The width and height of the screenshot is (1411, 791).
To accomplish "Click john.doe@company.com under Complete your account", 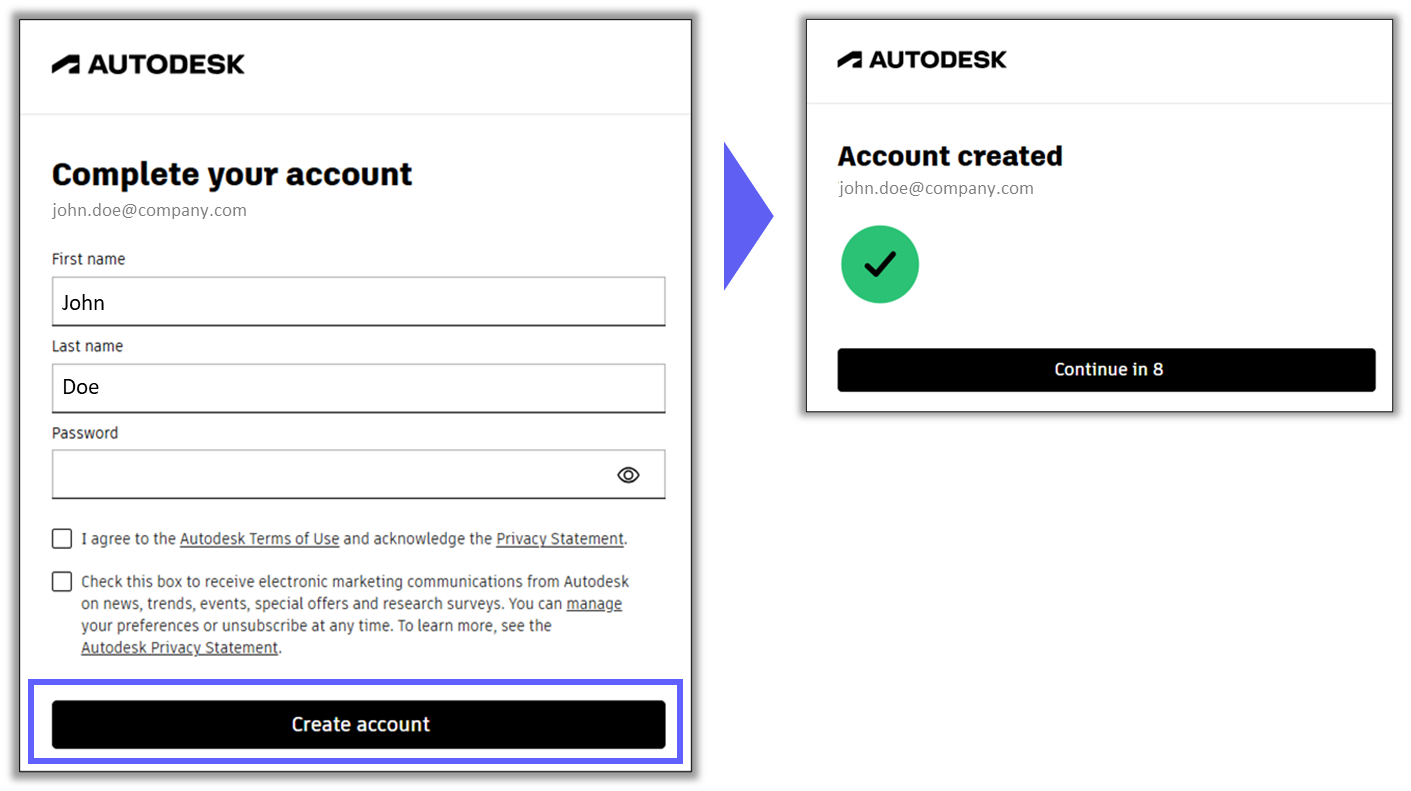I will [149, 210].
